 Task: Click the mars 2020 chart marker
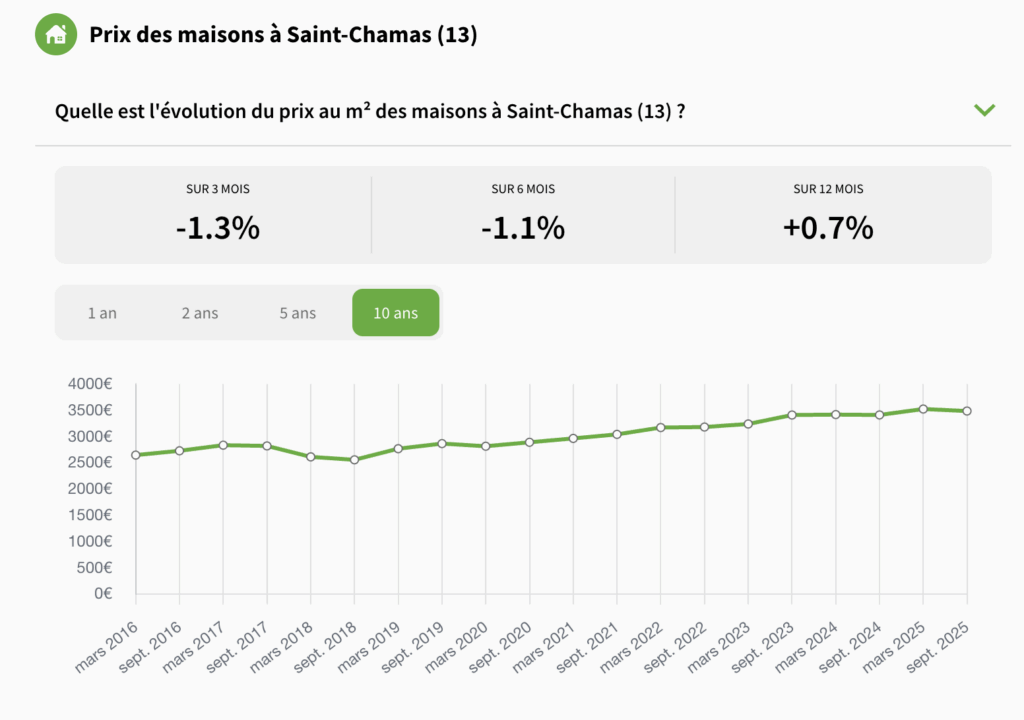[486, 446]
